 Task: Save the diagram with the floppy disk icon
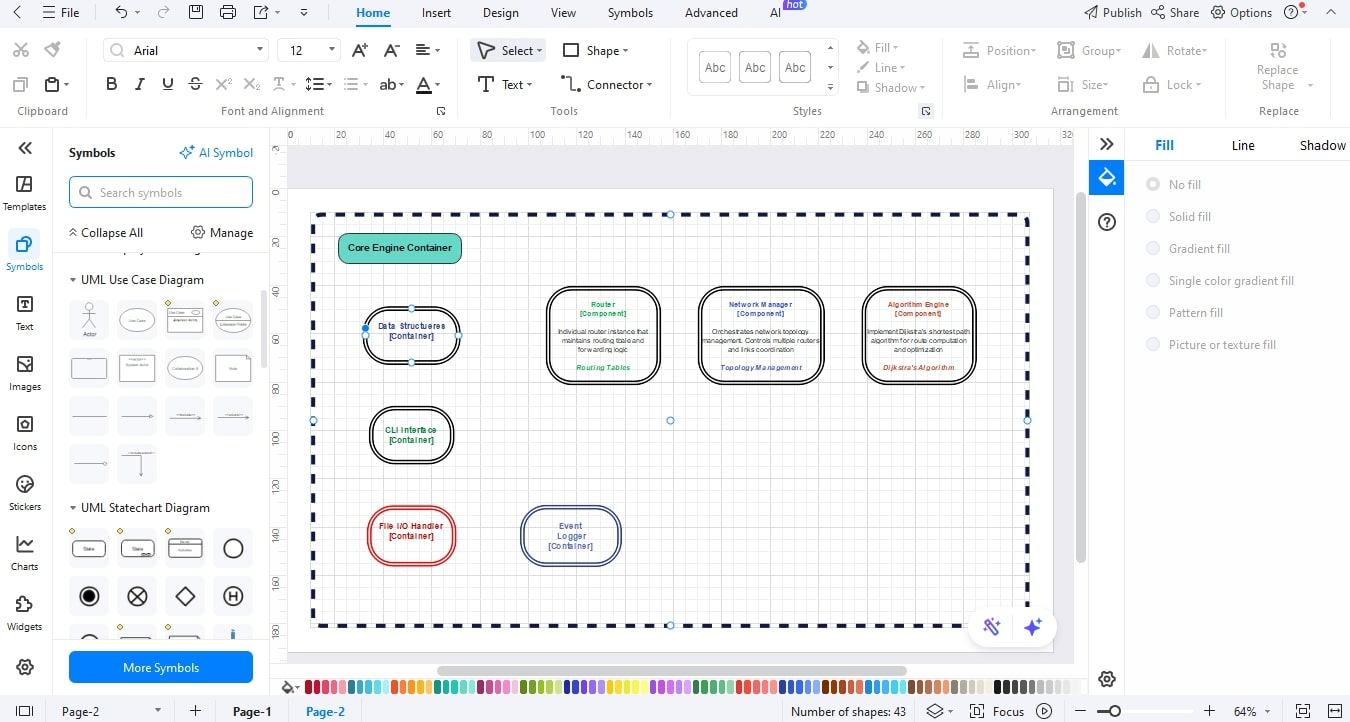[x=196, y=12]
